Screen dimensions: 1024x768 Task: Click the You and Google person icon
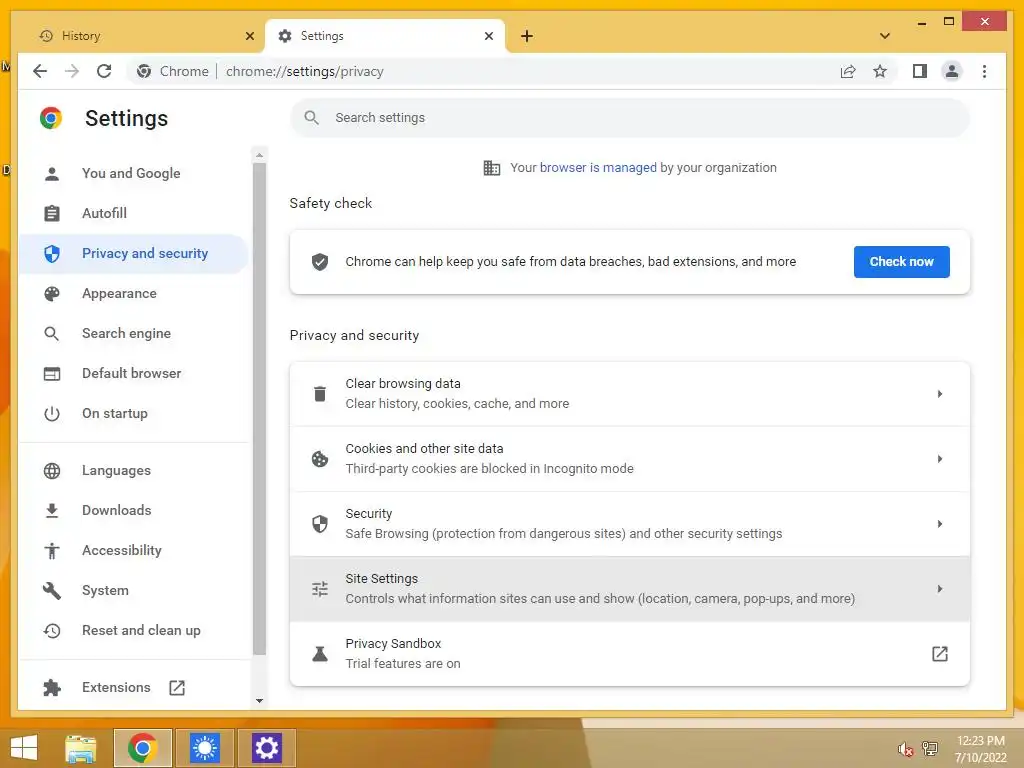tap(52, 174)
